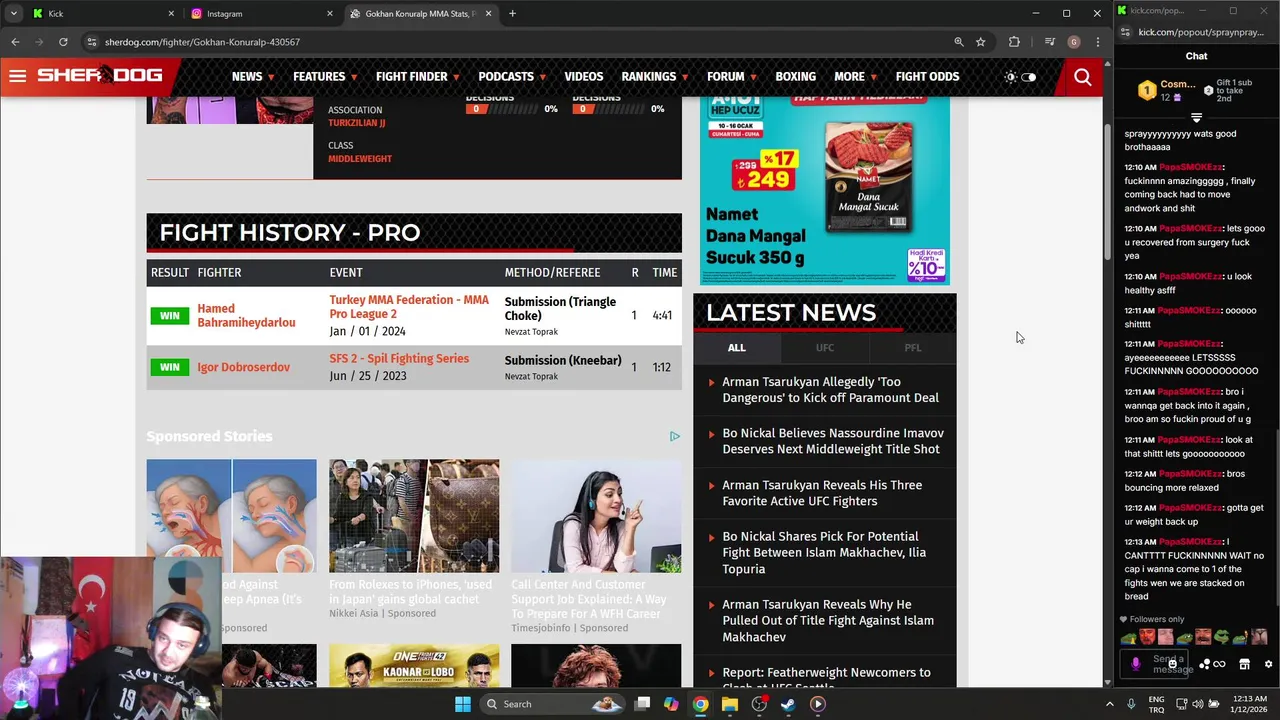Expand the FIGHT FINDER dropdown
Screen dimensions: 1280x720
(x=417, y=77)
